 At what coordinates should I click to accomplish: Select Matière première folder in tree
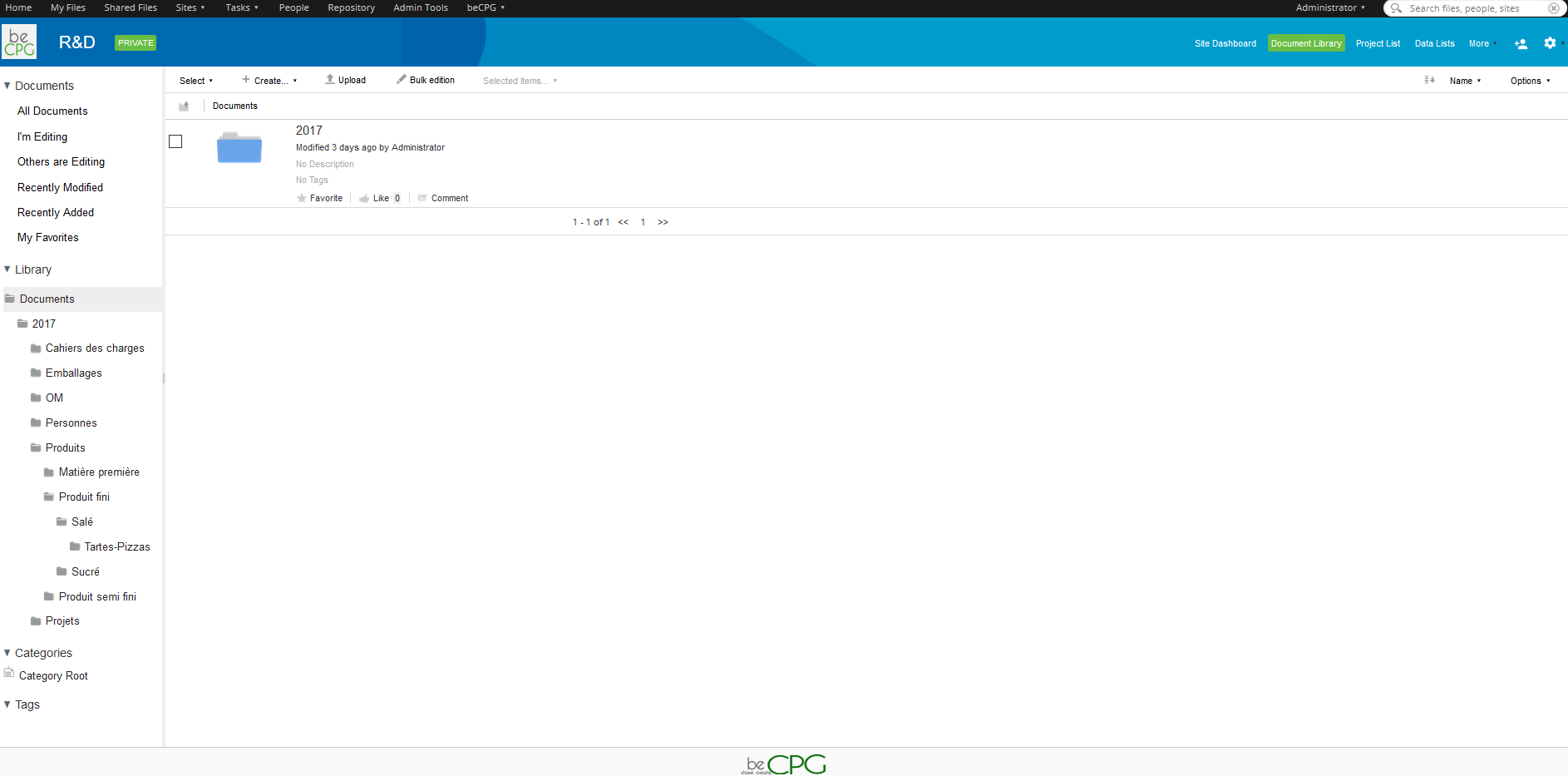[x=99, y=472]
